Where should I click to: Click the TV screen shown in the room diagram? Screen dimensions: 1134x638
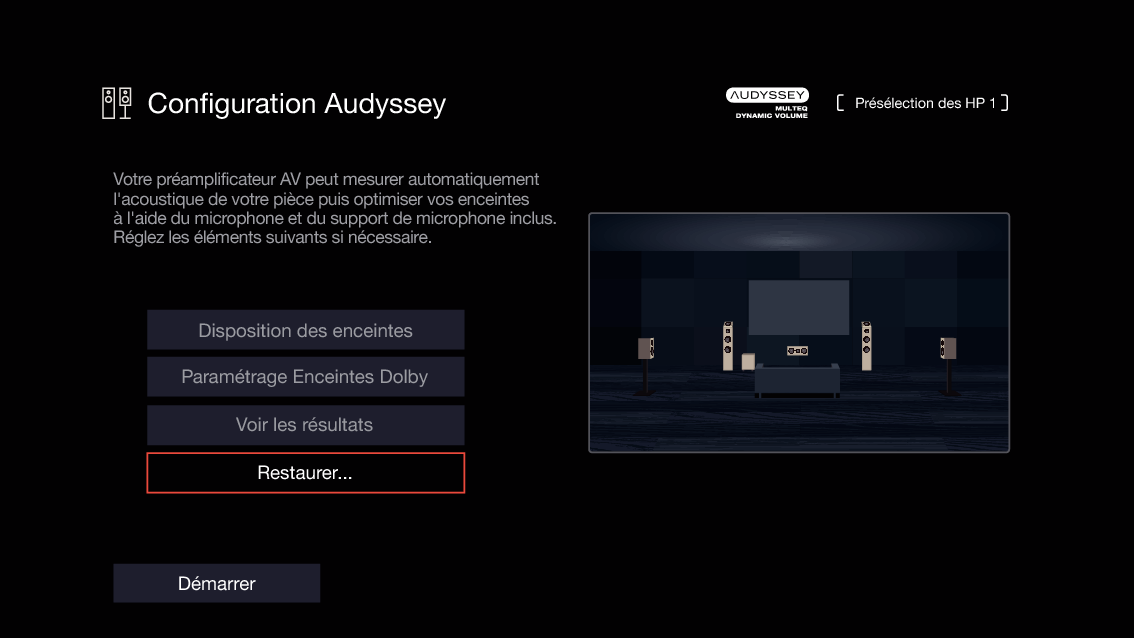(x=798, y=305)
